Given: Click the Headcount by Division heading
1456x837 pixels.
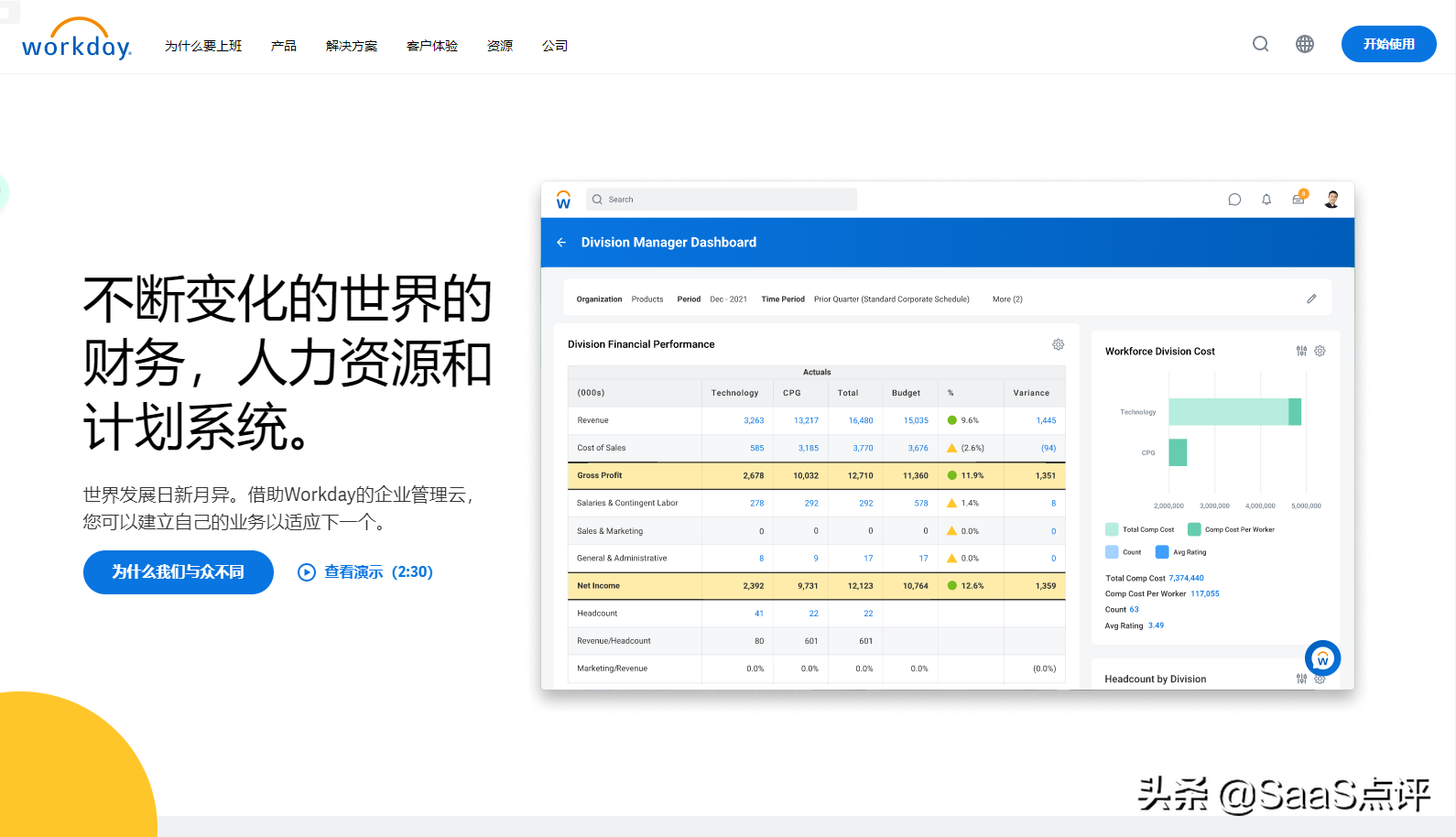Looking at the screenshot, I should 1156,679.
